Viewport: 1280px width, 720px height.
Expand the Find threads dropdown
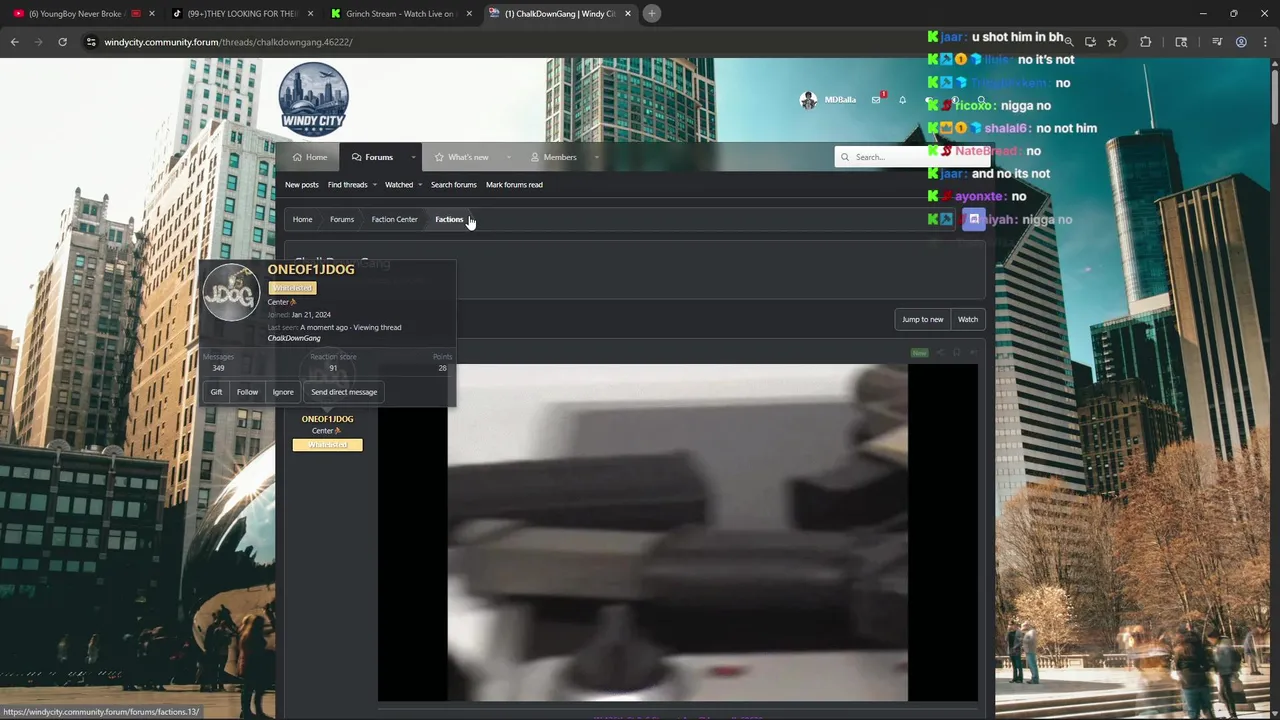tap(375, 185)
